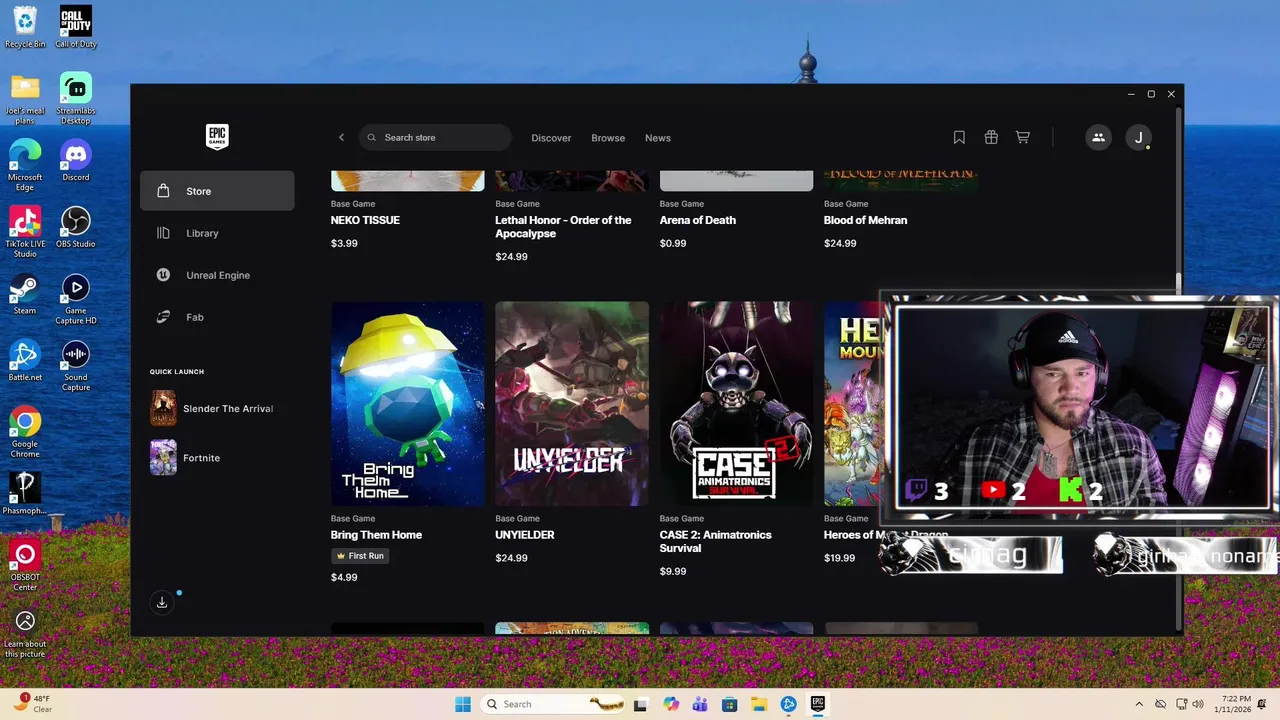Image resolution: width=1280 pixels, height=720 pixels.
Task: Click the Arena of Death title
Action: [x=697, y=220]
